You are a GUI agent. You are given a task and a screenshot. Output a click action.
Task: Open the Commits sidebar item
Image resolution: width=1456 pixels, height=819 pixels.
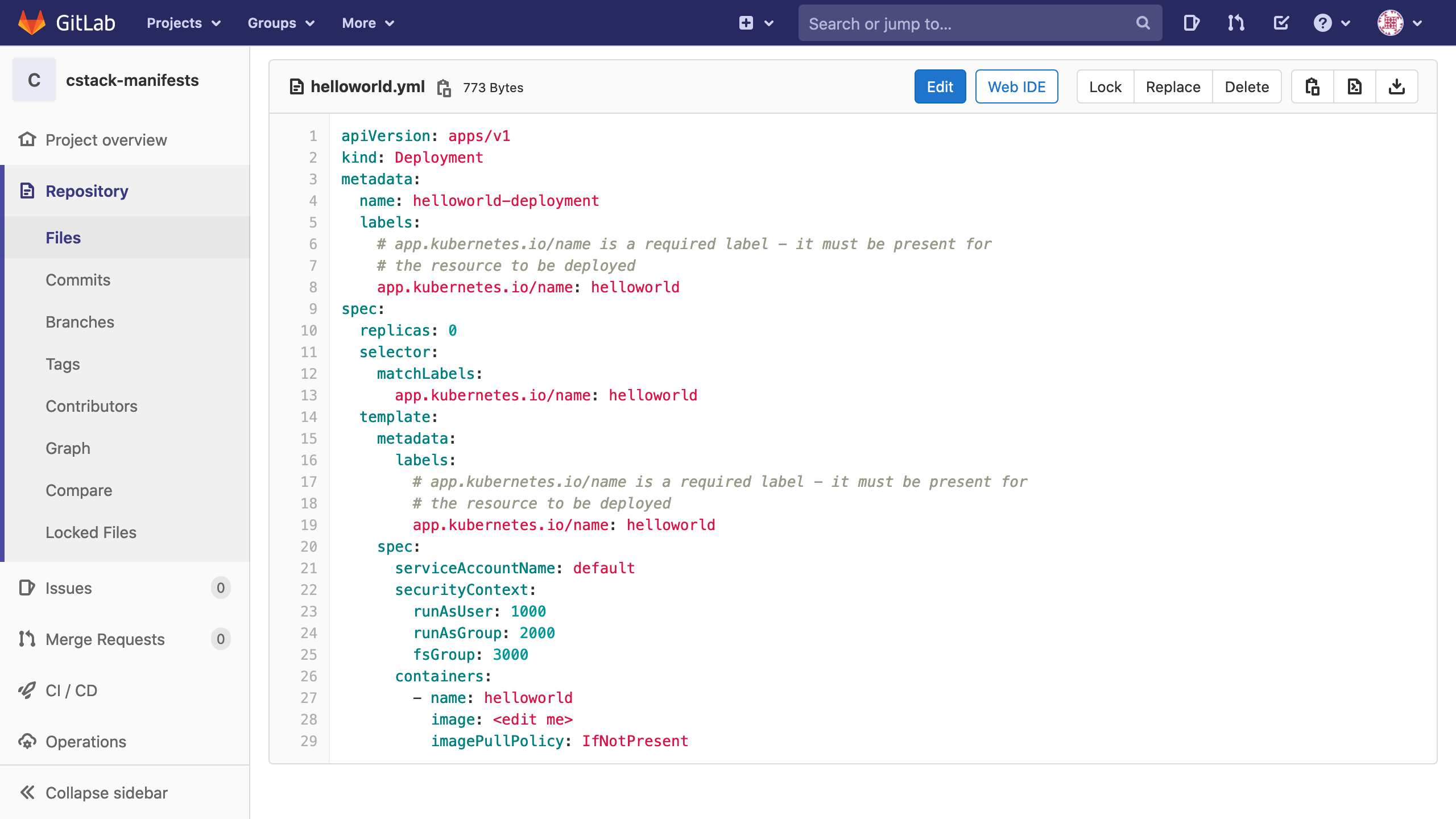pos(125,280)
